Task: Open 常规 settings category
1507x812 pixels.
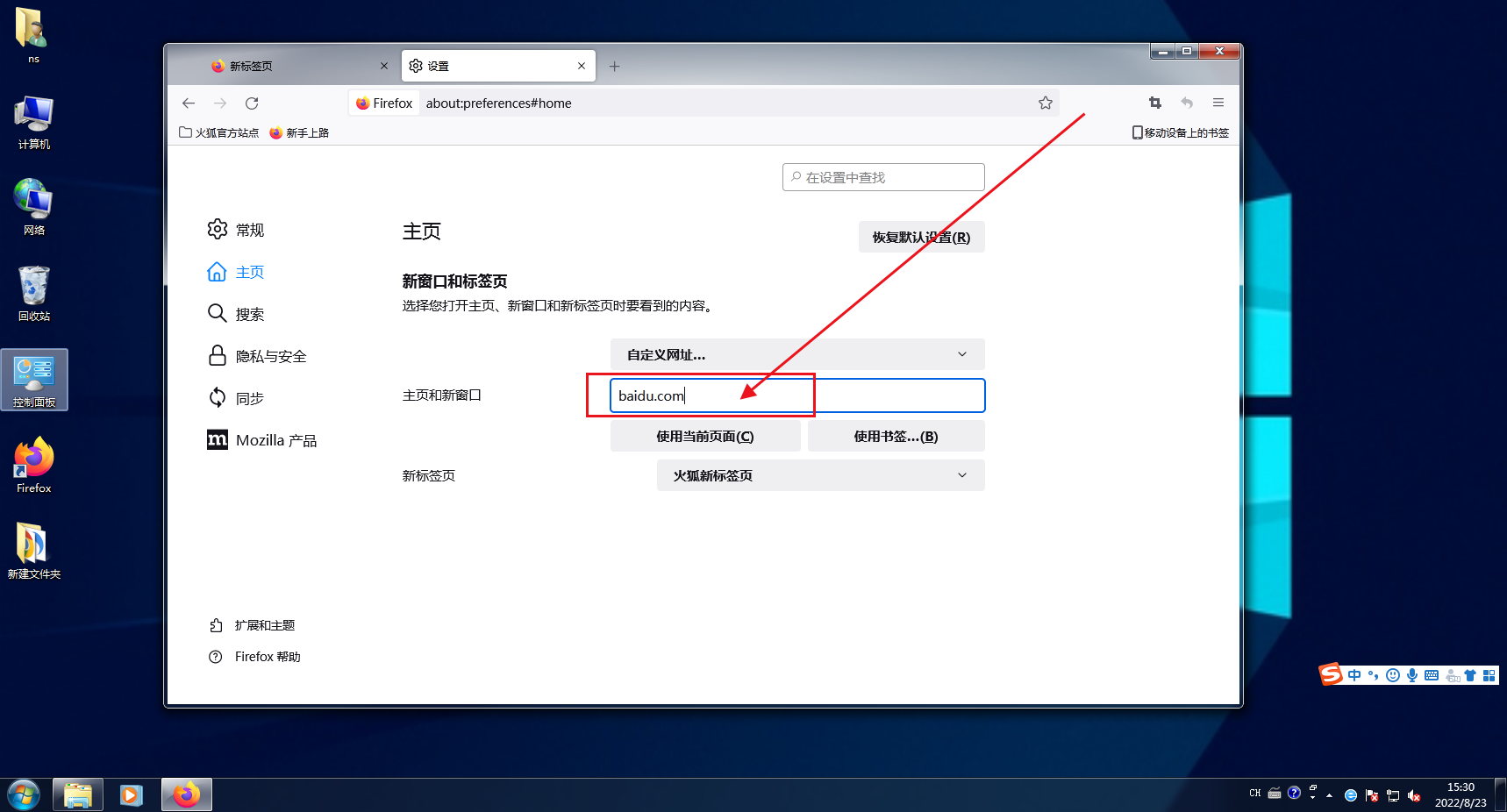Action: pos(236,230)
